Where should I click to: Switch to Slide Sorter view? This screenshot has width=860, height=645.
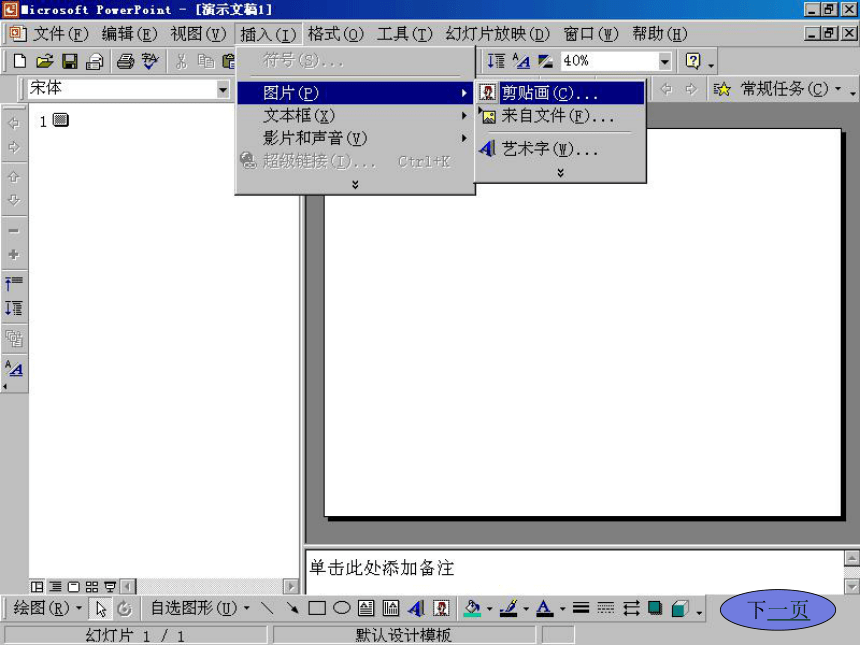[92, 587]
